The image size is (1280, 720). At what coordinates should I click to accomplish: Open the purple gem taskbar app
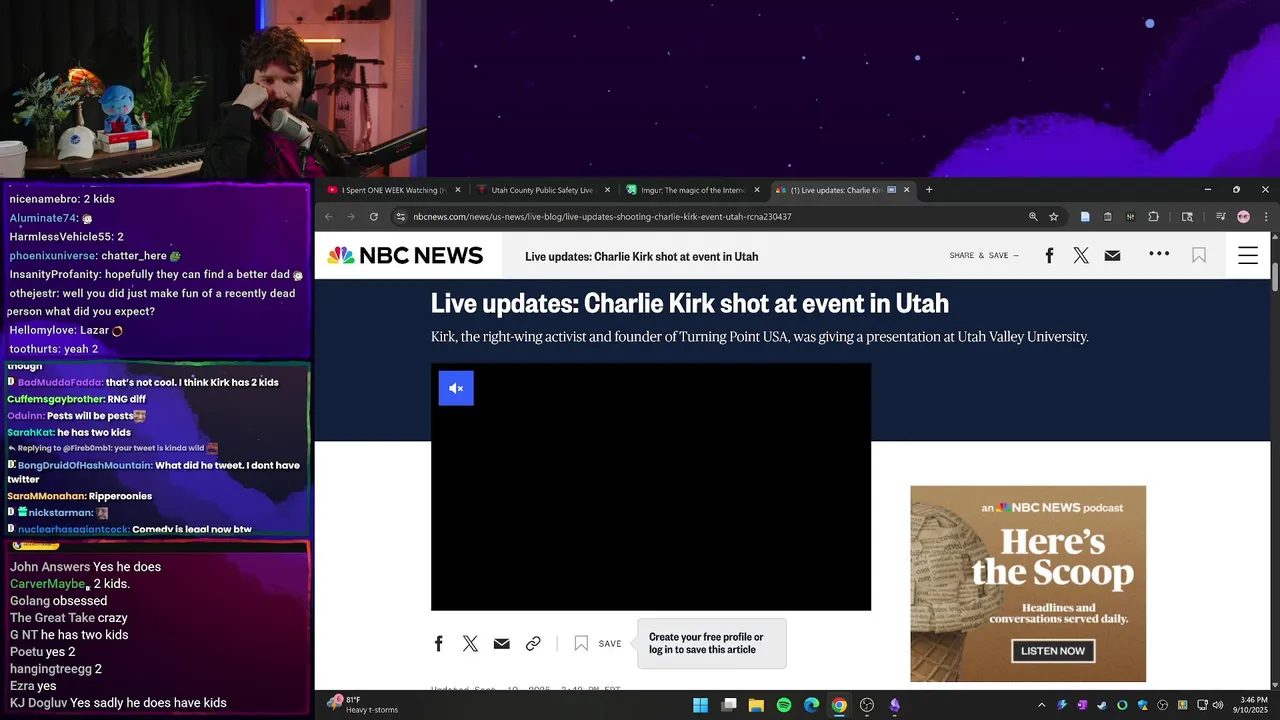click(895, 705)
